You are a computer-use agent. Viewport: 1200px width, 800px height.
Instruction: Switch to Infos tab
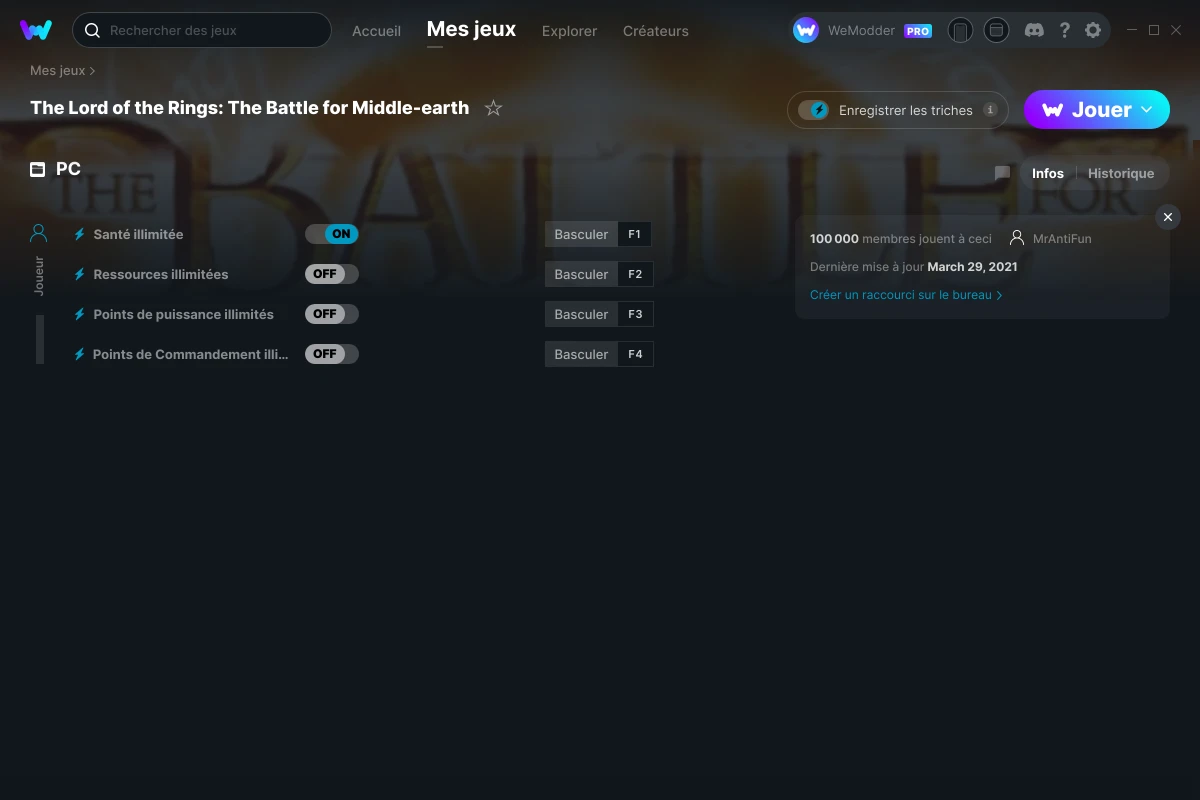(x=1048, y=173)
